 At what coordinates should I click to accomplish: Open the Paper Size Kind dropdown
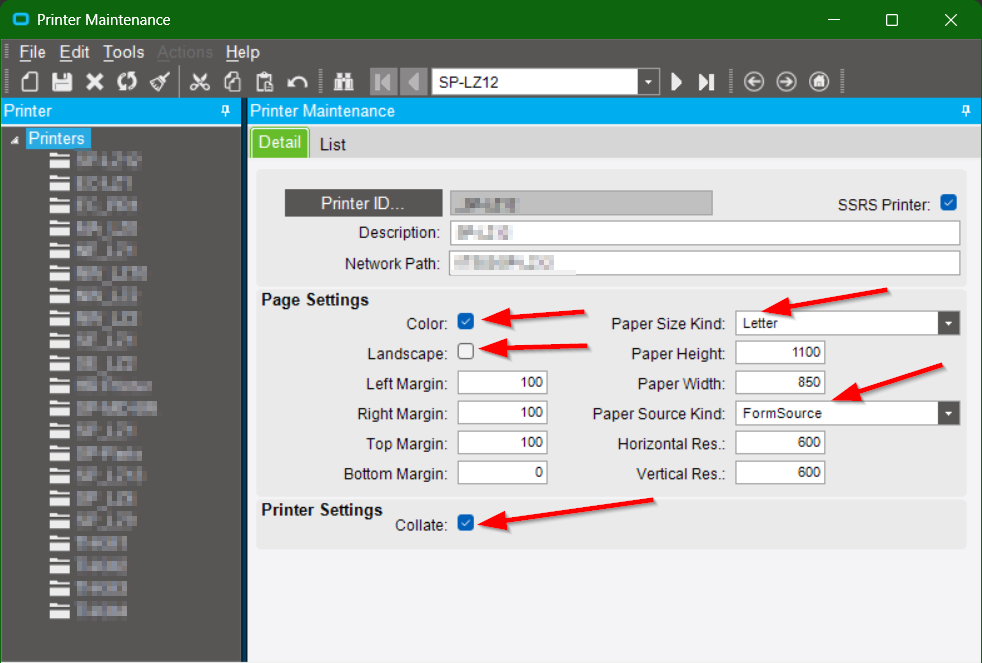948,324
